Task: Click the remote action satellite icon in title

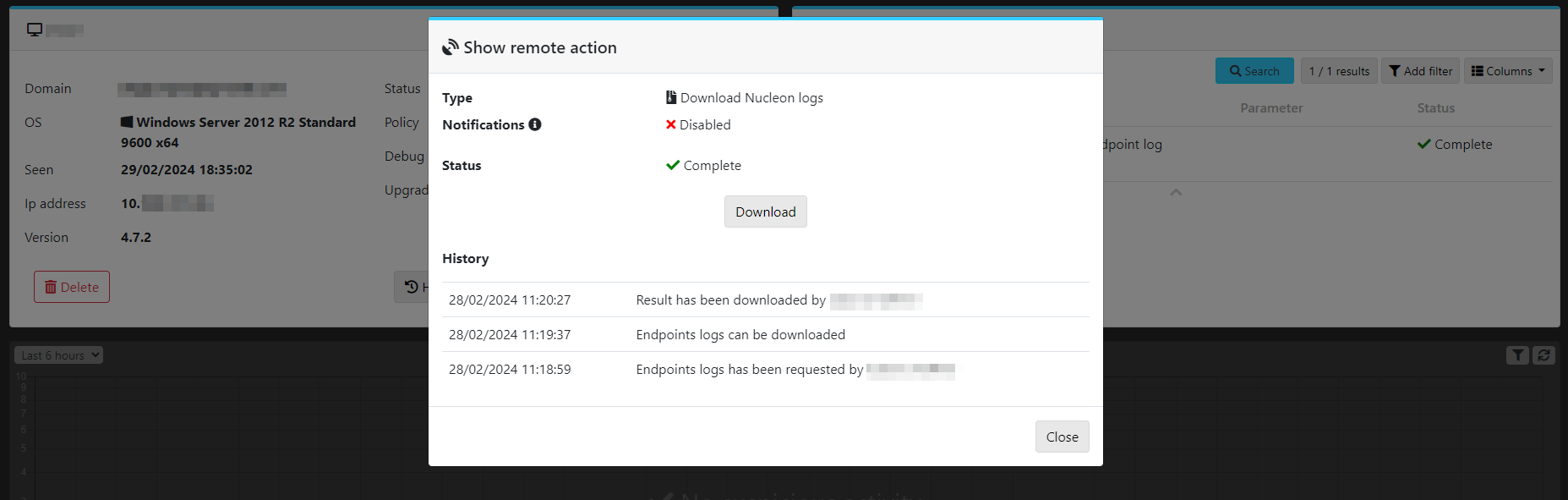Action: click(x=451, y=47)
